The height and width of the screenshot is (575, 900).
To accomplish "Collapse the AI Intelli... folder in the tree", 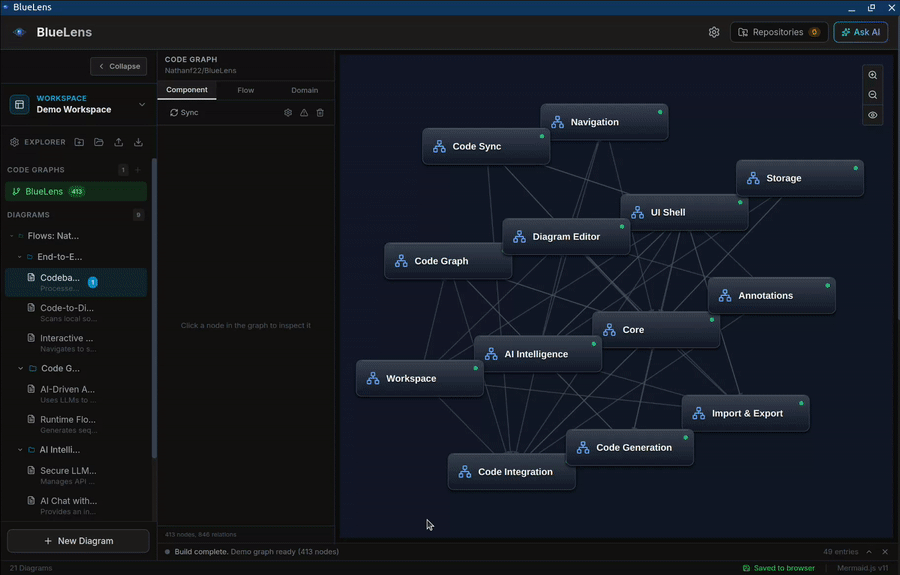I will pyautogui.click(x=20, y=450).
